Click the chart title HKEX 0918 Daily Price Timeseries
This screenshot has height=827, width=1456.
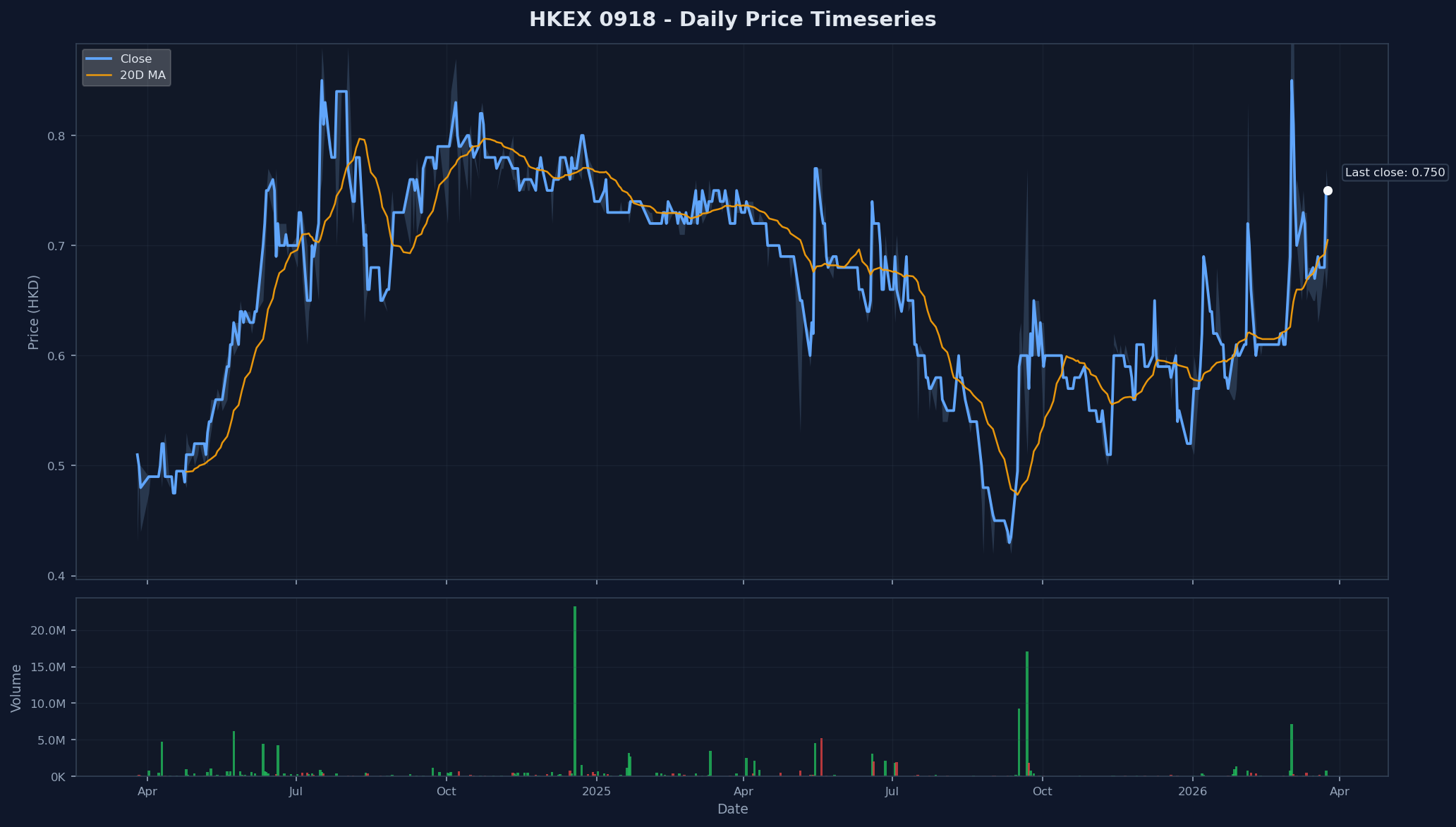(732, 20)
